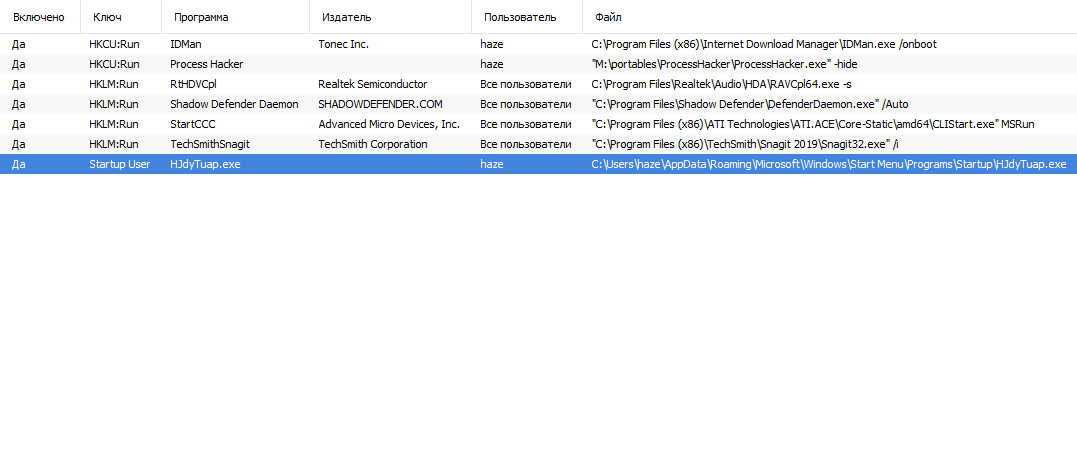
Task: Click Да in the RtHDVCpl row
Action: point(19,84)
